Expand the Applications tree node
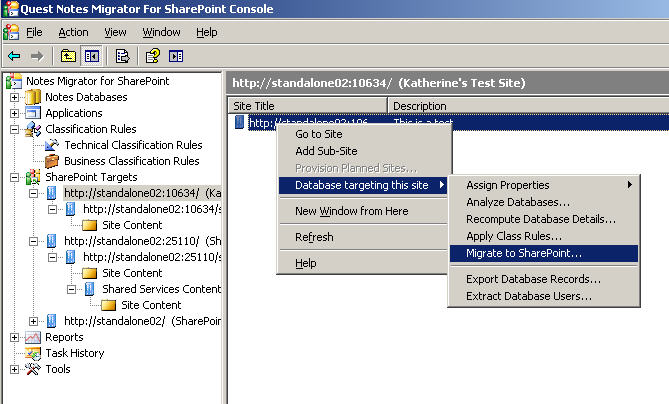 14,113
